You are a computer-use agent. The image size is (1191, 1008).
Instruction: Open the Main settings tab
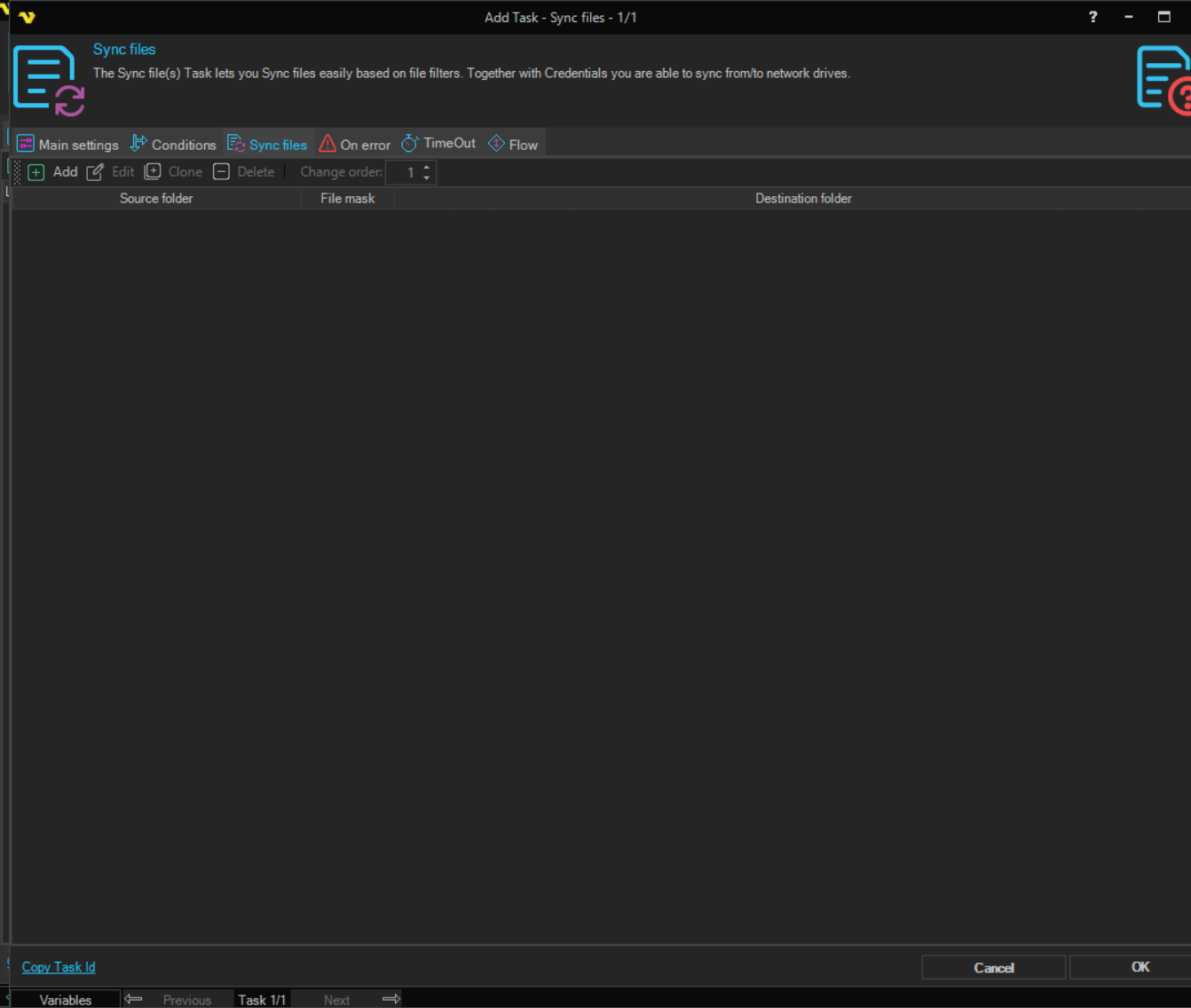(x=68, y=145)
